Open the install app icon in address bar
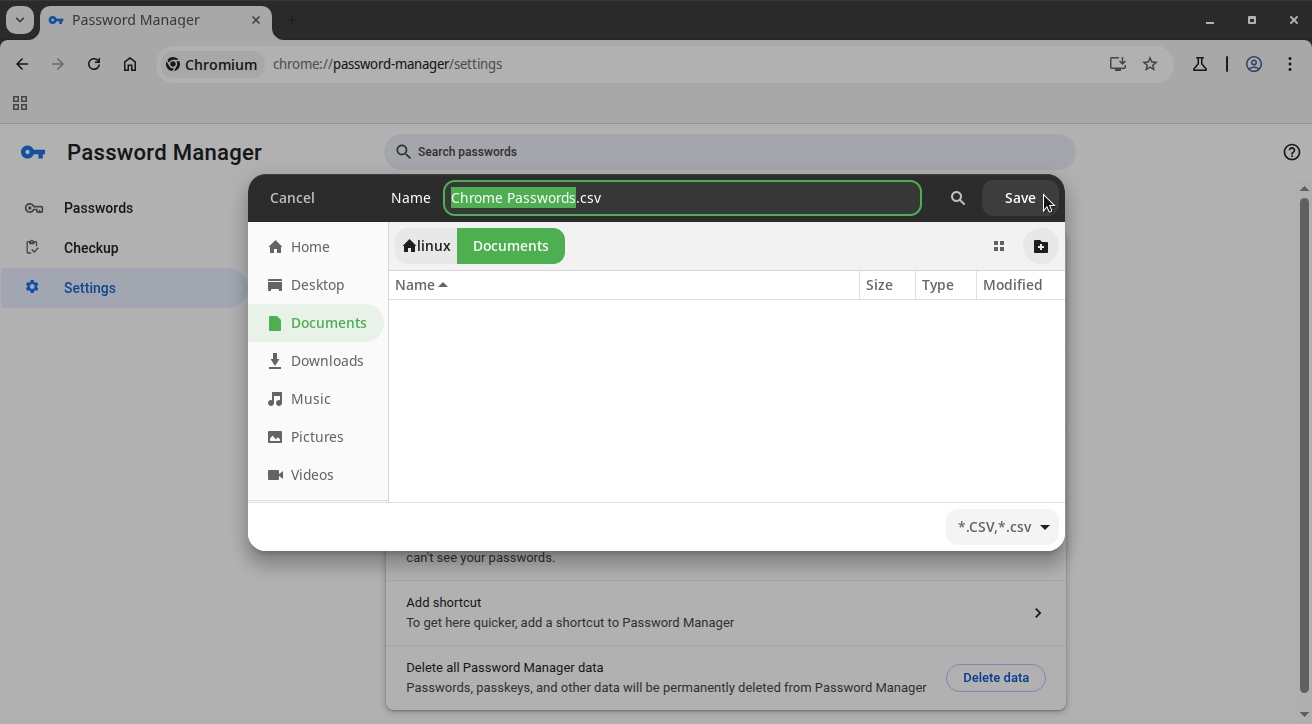Screen dimensions: 1312x724 coord(1118,64)
